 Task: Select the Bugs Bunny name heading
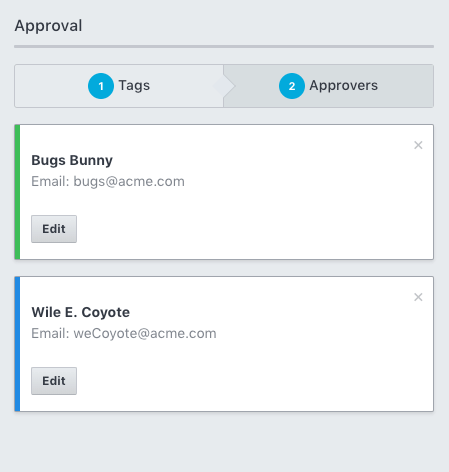[x=72, y=161]
